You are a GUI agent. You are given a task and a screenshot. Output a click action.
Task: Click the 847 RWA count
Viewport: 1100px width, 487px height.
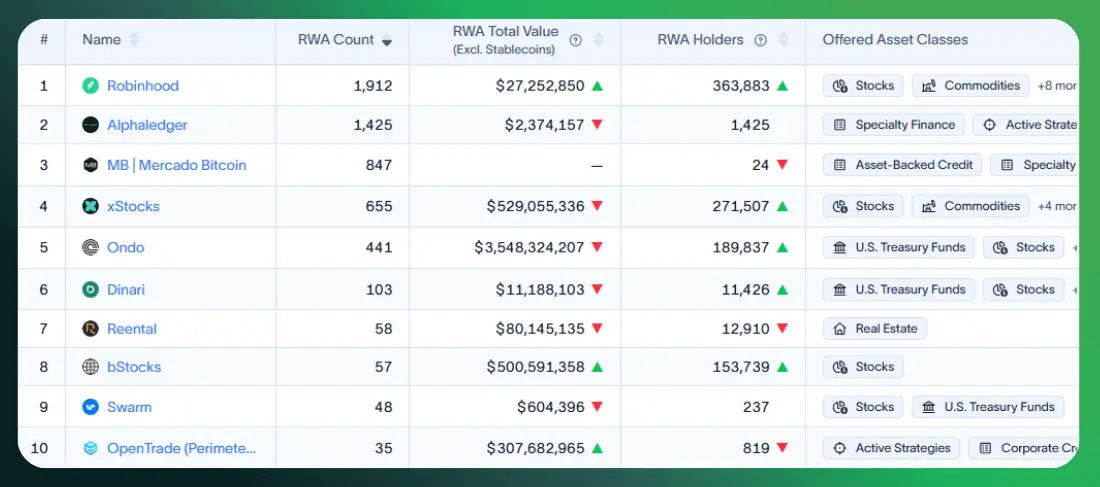tap(379, 166)
